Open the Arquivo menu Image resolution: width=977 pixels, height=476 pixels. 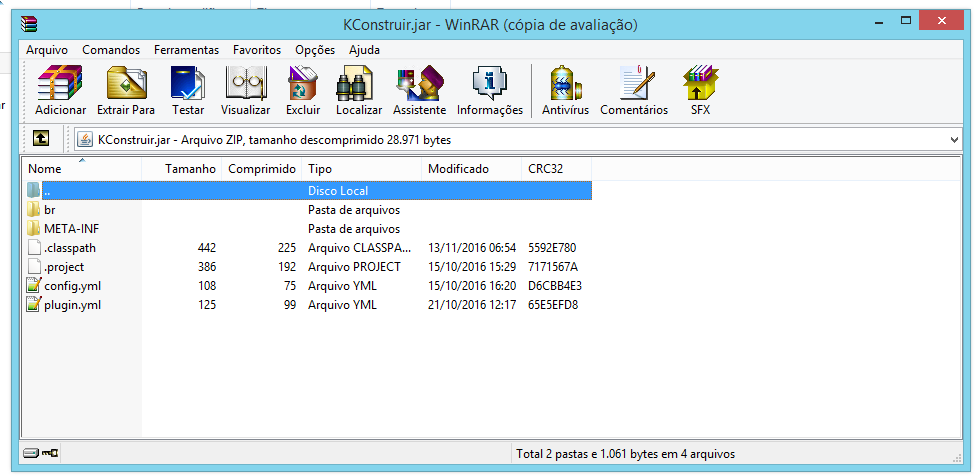tap(47, 50)
